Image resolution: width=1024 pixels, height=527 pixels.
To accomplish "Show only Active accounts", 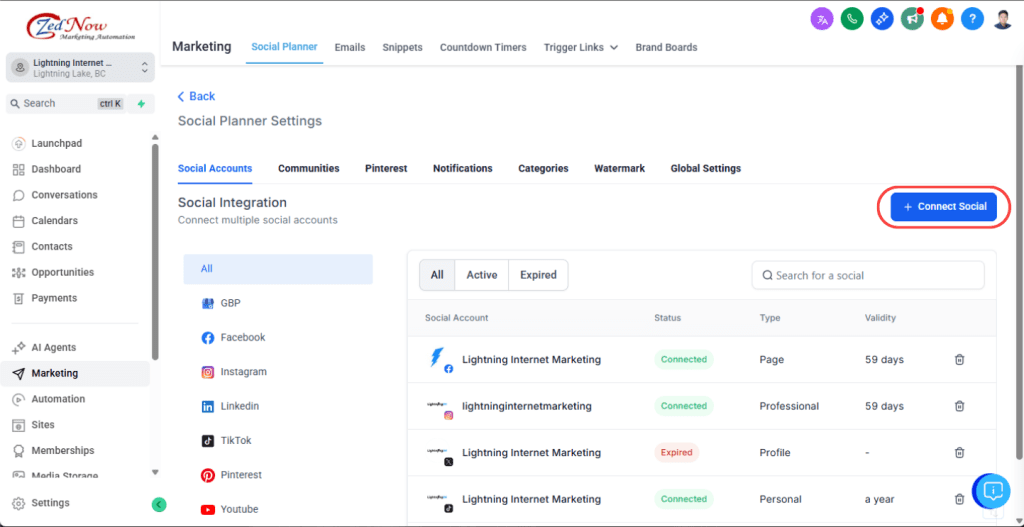I will 481,275.
